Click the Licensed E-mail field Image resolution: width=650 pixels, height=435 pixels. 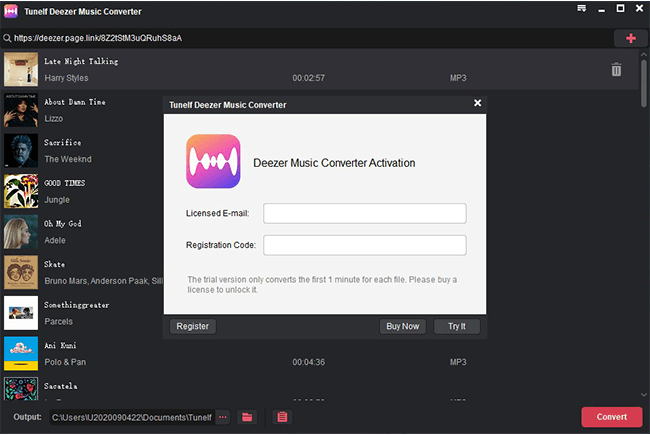point(365,213)
